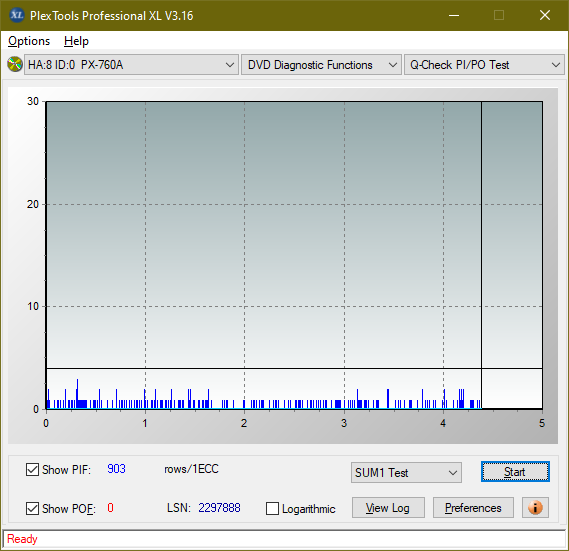Click the PlexTools XL app icon
Viewport: 569px width, 551px height.
click(16, 15)
